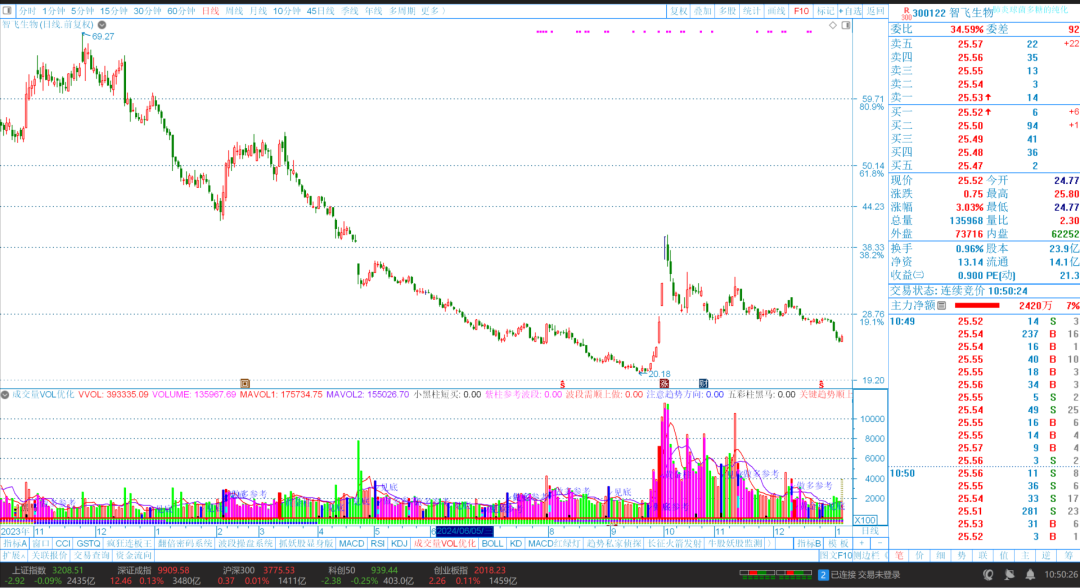Select the 30分钟 period
This screenshot has width=1080, height=588.
[x=147, y=11]
